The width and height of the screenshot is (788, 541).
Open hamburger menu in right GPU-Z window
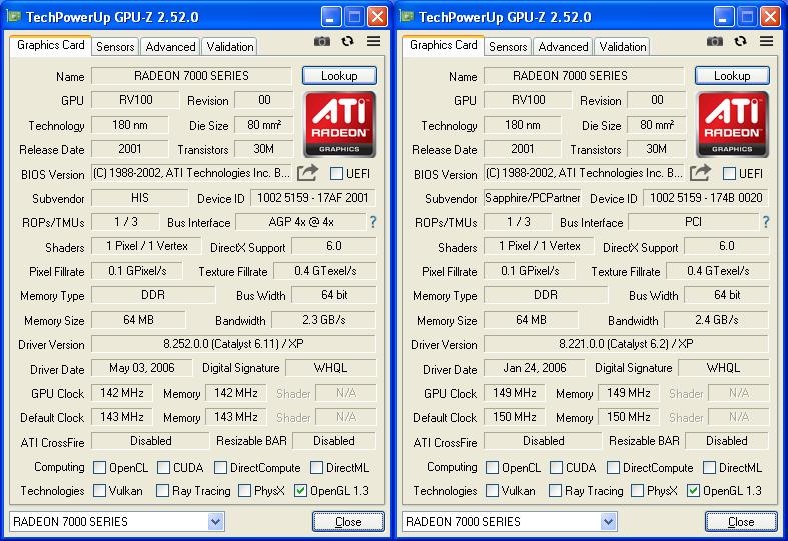(766, 41)
